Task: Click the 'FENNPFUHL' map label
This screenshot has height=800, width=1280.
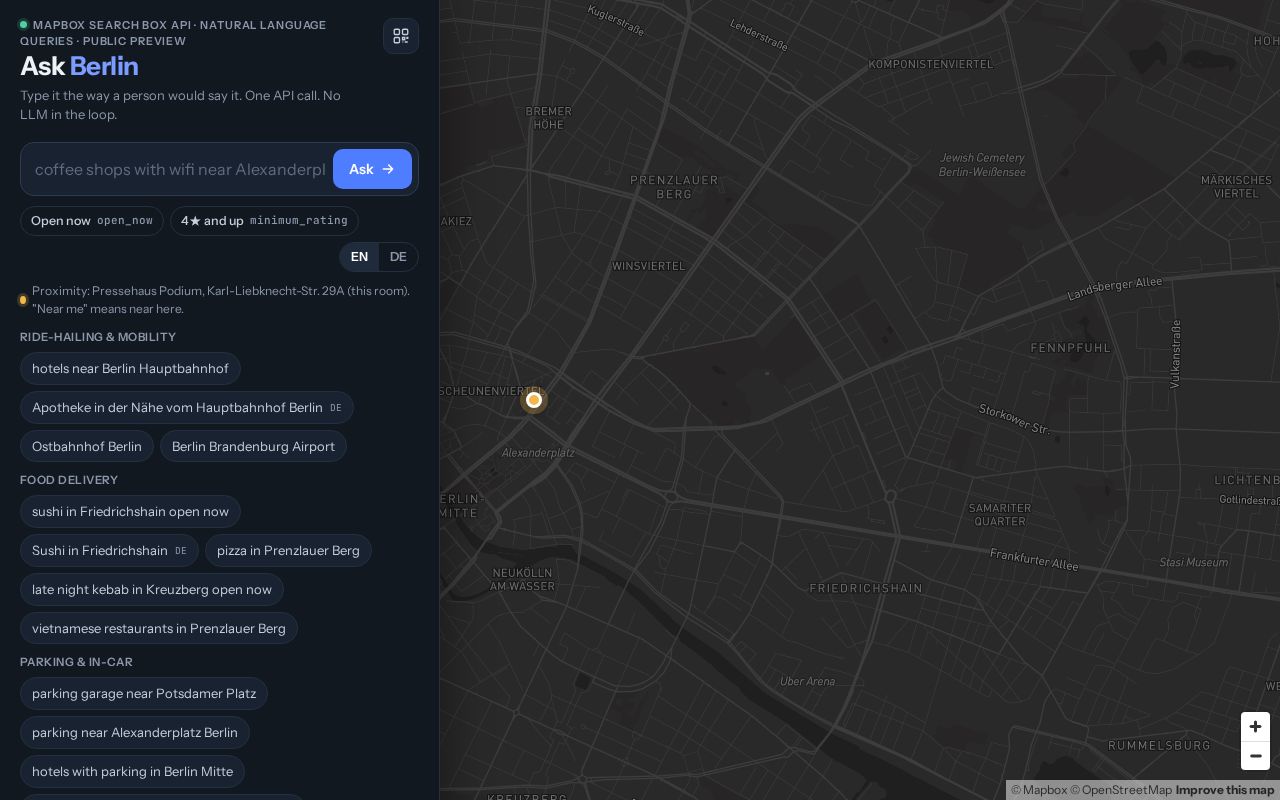Action: click(1070, 348)
